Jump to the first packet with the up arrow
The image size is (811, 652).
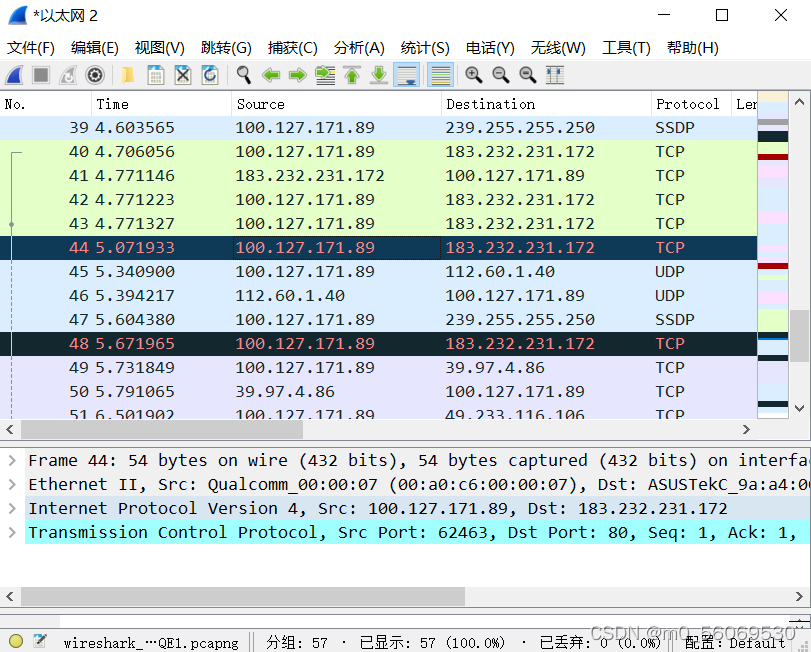(350, 74)
